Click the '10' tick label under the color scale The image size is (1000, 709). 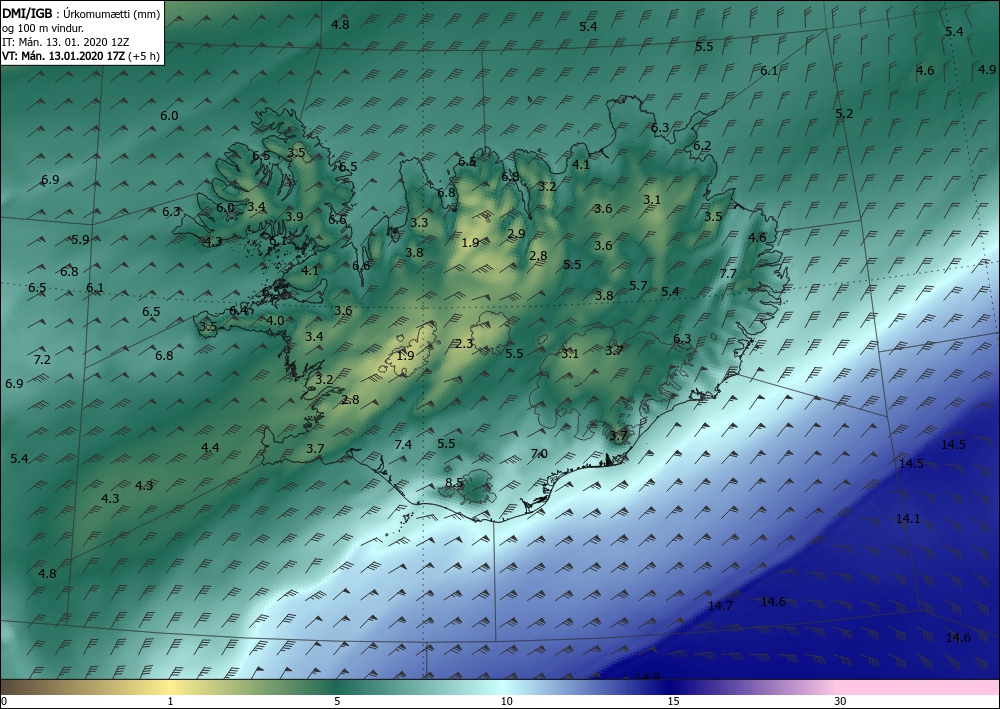[x=506, y=702]
